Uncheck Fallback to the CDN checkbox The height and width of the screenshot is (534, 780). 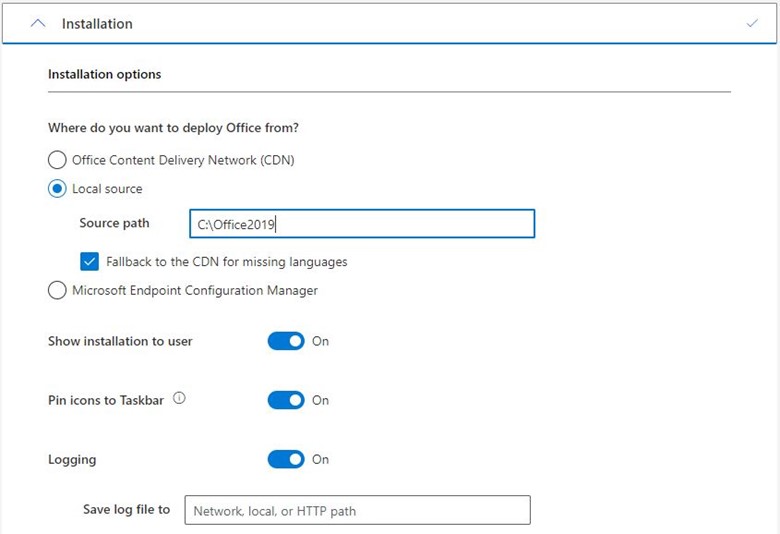click(90, 261)
